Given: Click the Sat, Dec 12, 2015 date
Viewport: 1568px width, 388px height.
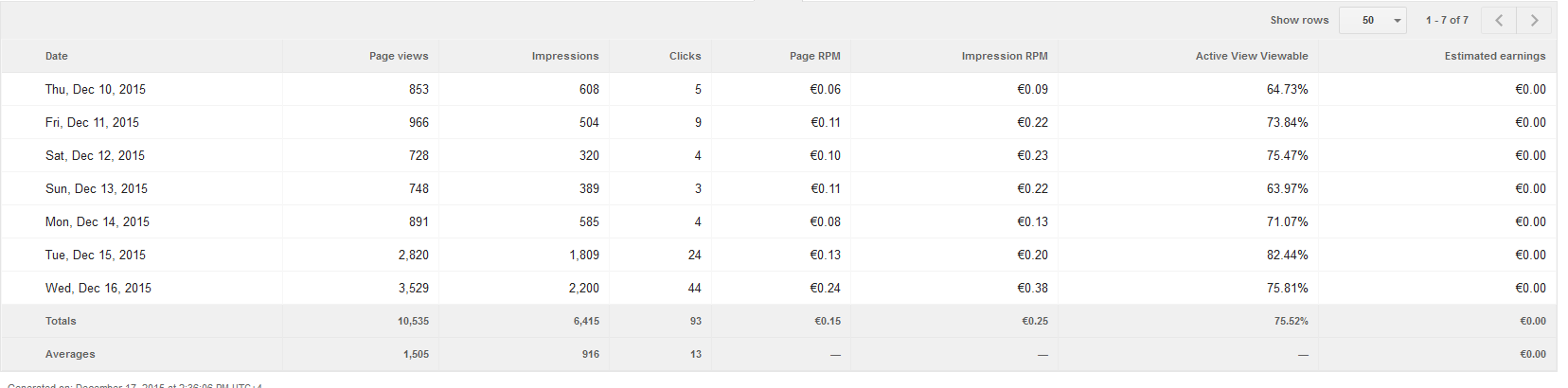Looking at the screenshot, I should tap(95, 155).
